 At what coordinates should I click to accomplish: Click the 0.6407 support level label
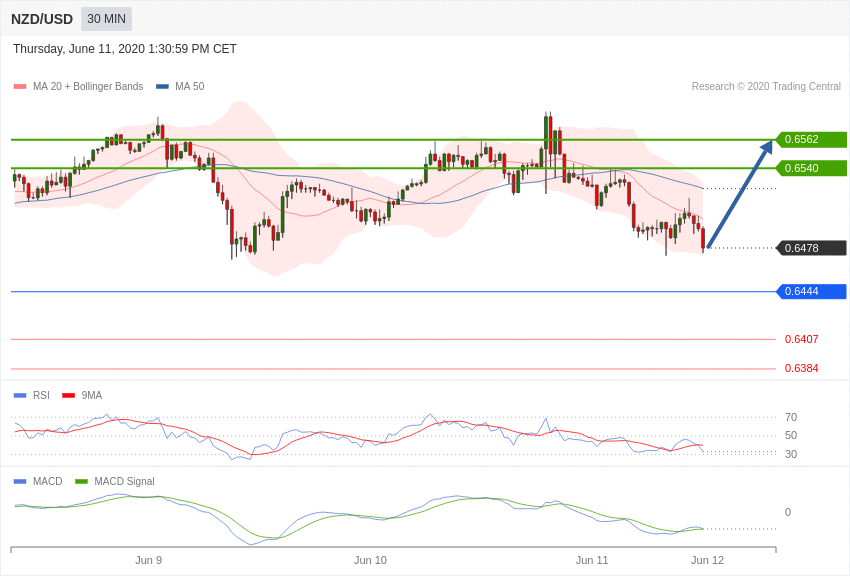(802, 339)
